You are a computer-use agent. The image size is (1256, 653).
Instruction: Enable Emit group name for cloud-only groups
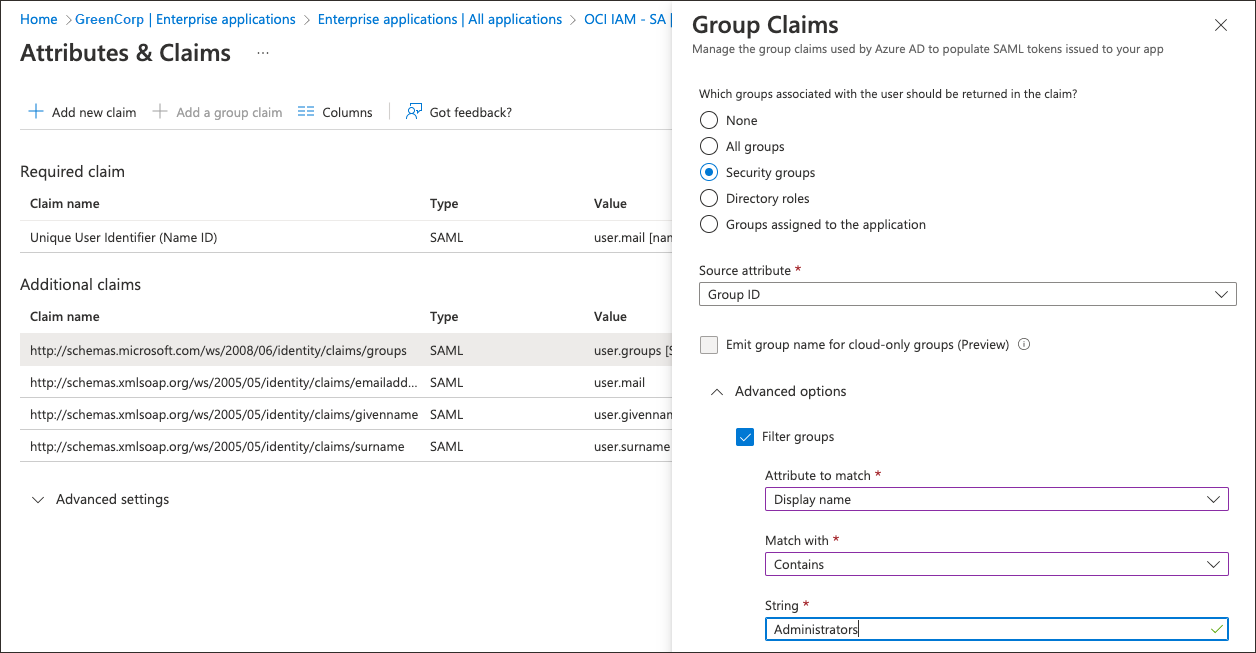point(709,345)
